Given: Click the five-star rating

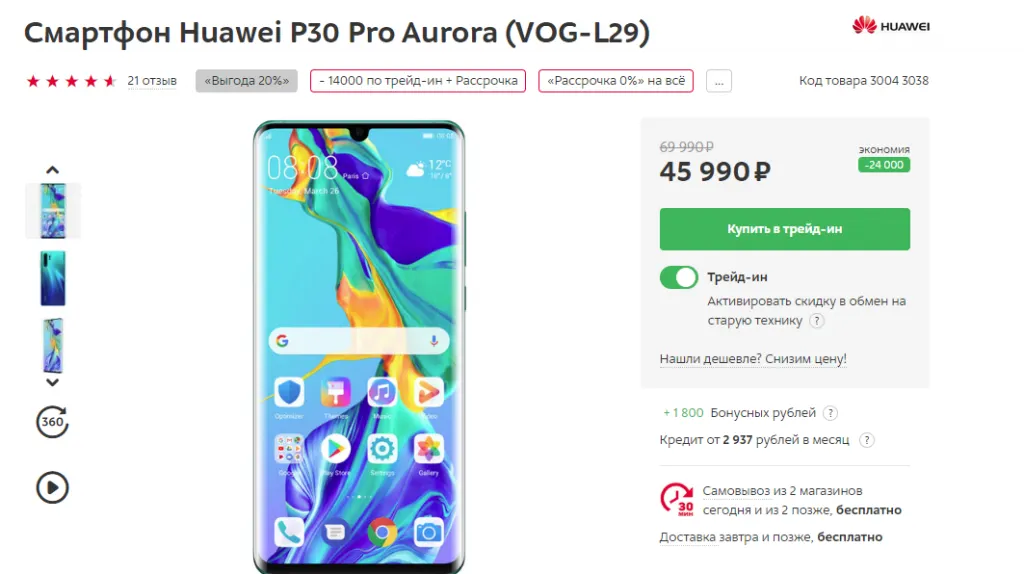Looking at the screenshot, I should (x=71, y=81).
